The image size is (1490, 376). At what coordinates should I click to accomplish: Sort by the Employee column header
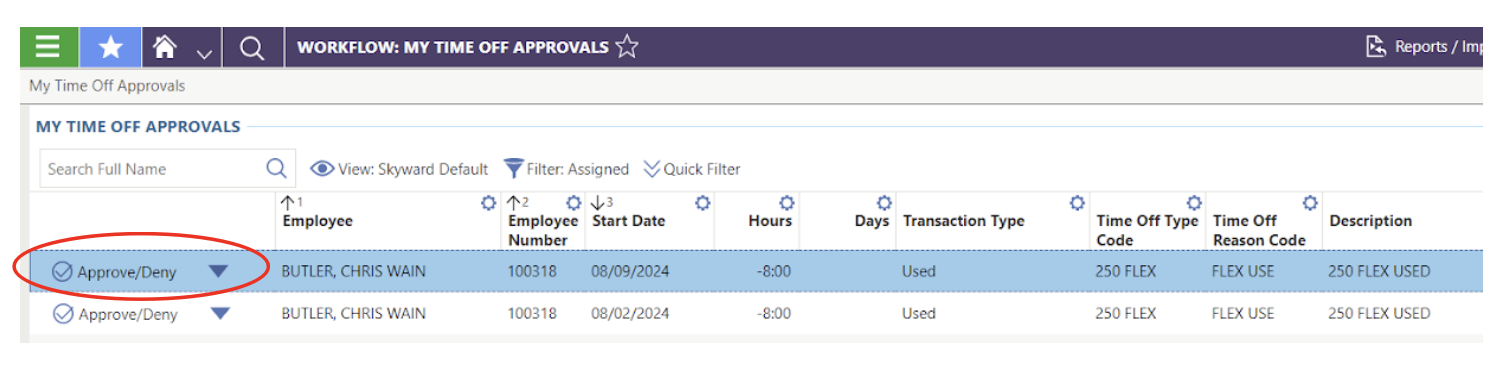pos(318,221)
